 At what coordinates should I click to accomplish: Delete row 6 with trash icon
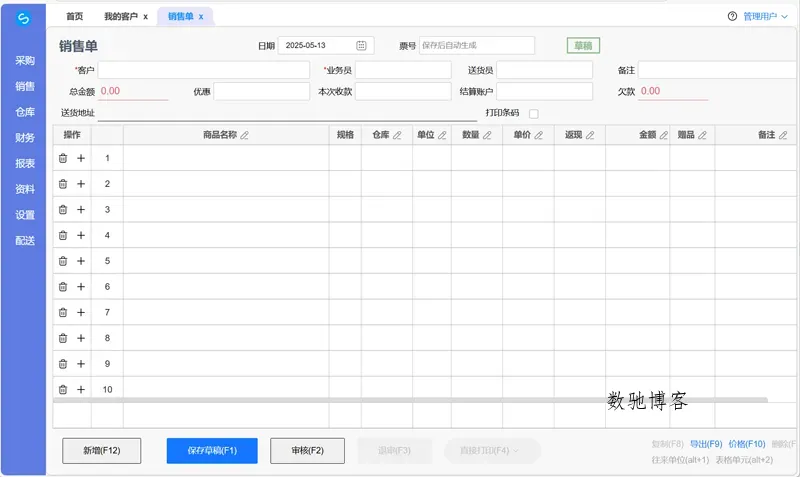[x=63, y=287]
